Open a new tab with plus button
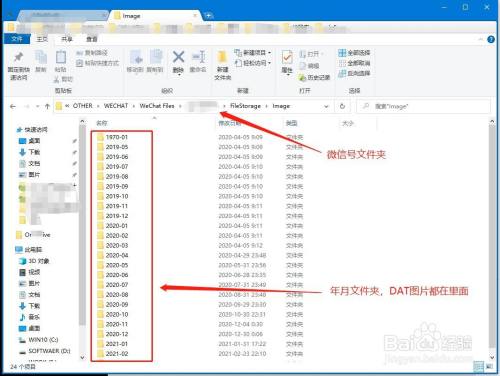Screen dimensions: 500x376 (x=208, y=15)
